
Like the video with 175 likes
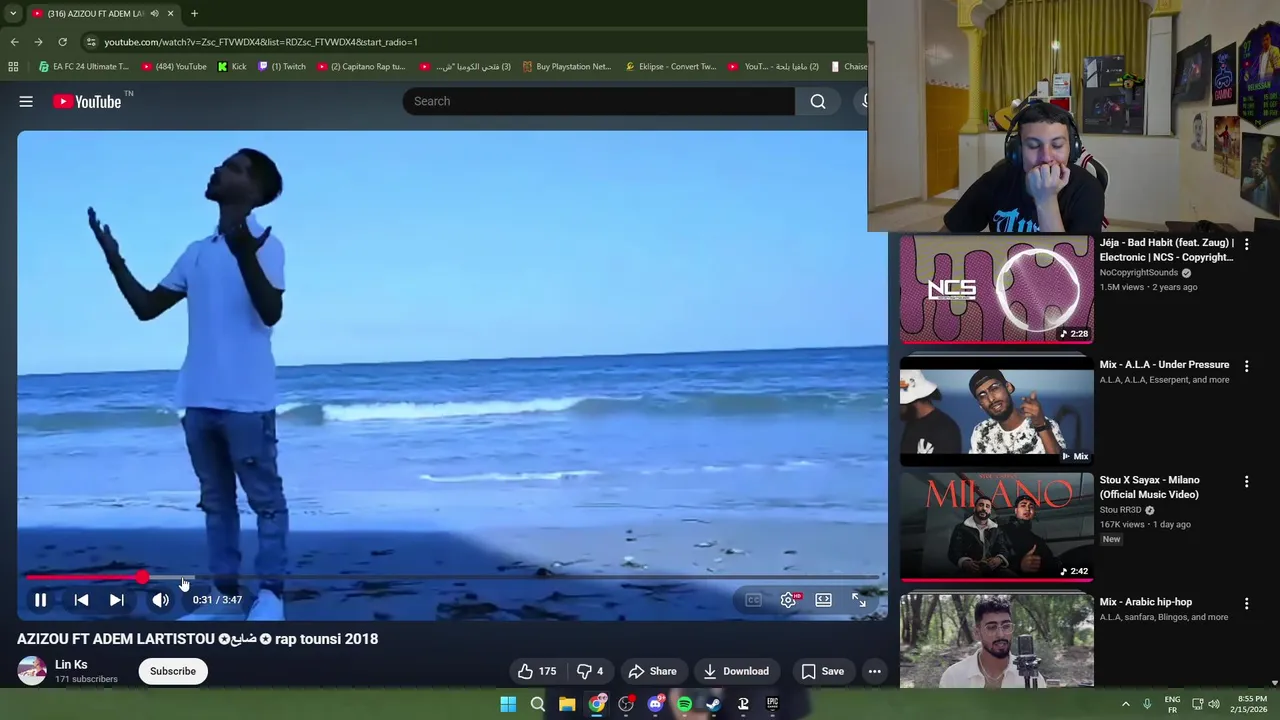(x=537, y=671)
